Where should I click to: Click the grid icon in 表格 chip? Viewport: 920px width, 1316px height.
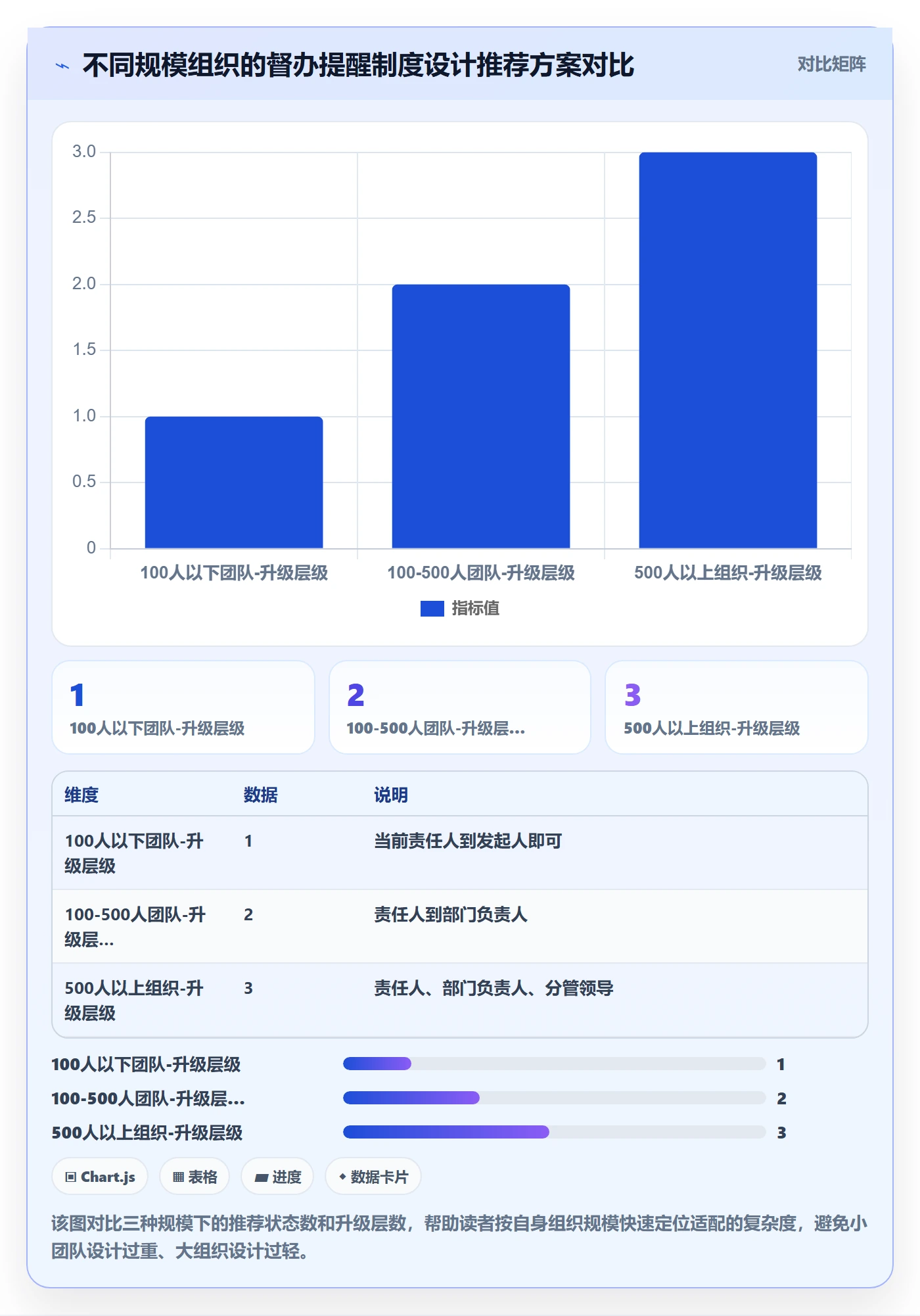tap(178, 1177)
